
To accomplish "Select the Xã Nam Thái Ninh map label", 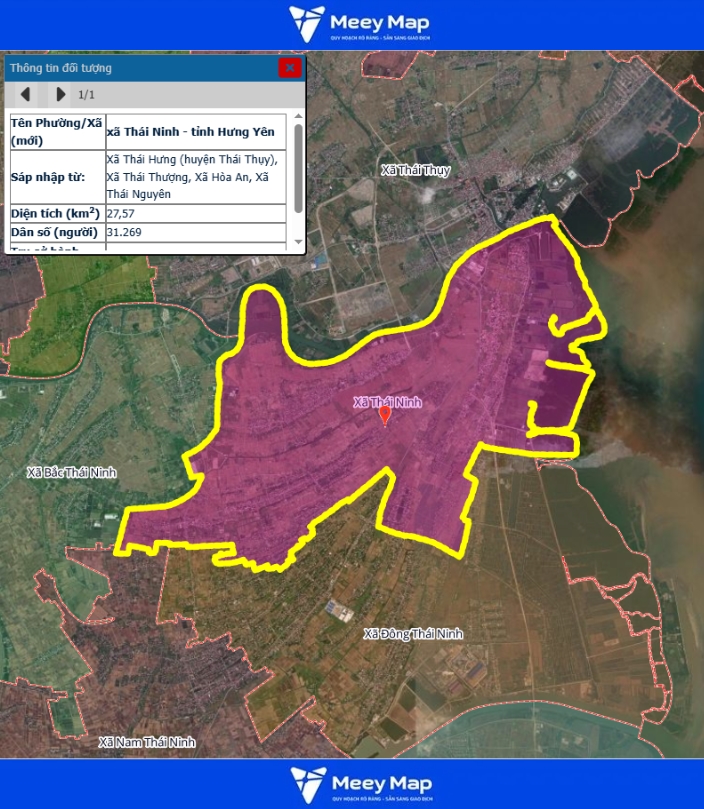I will [147, 742].
